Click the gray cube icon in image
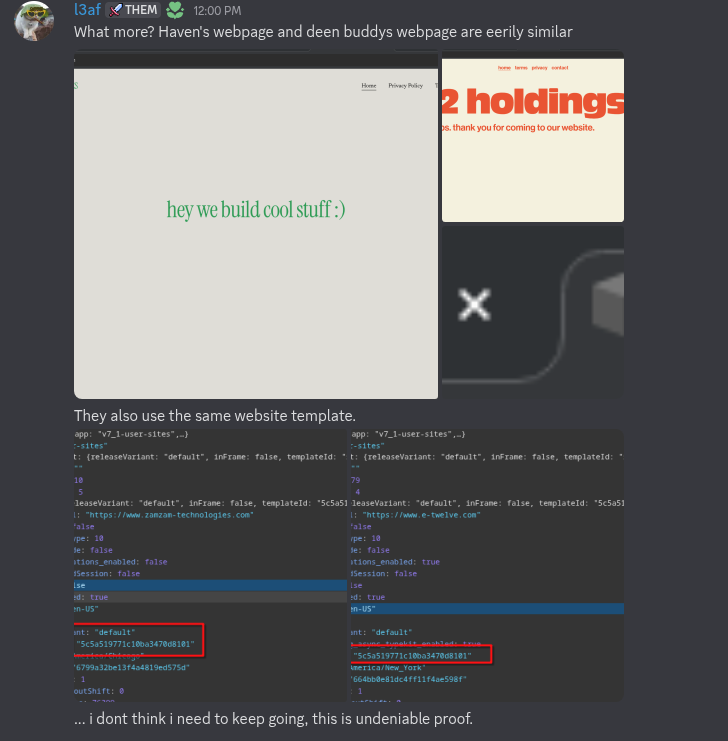728x741 pixels. tap(608, 305)
